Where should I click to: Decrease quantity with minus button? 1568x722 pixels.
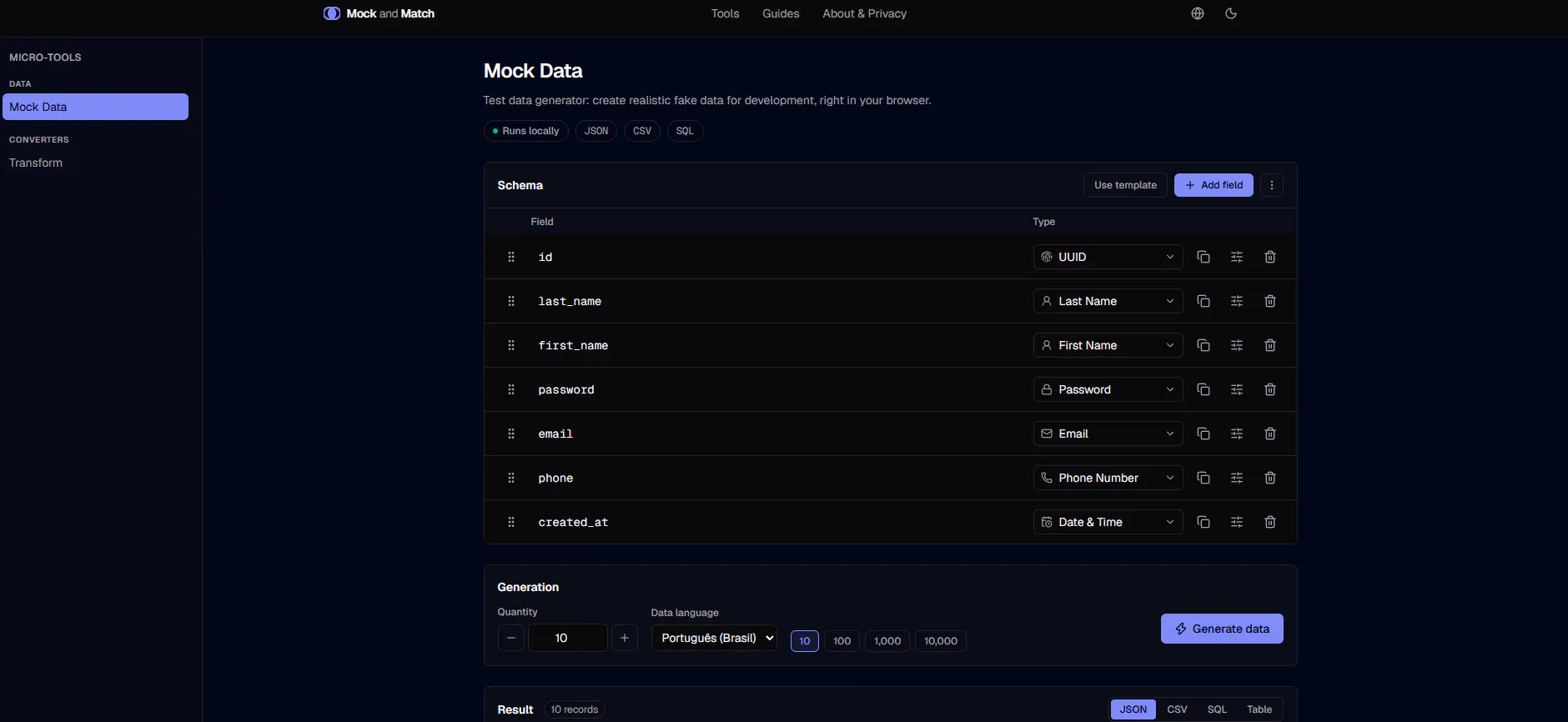tap(511, 638)
